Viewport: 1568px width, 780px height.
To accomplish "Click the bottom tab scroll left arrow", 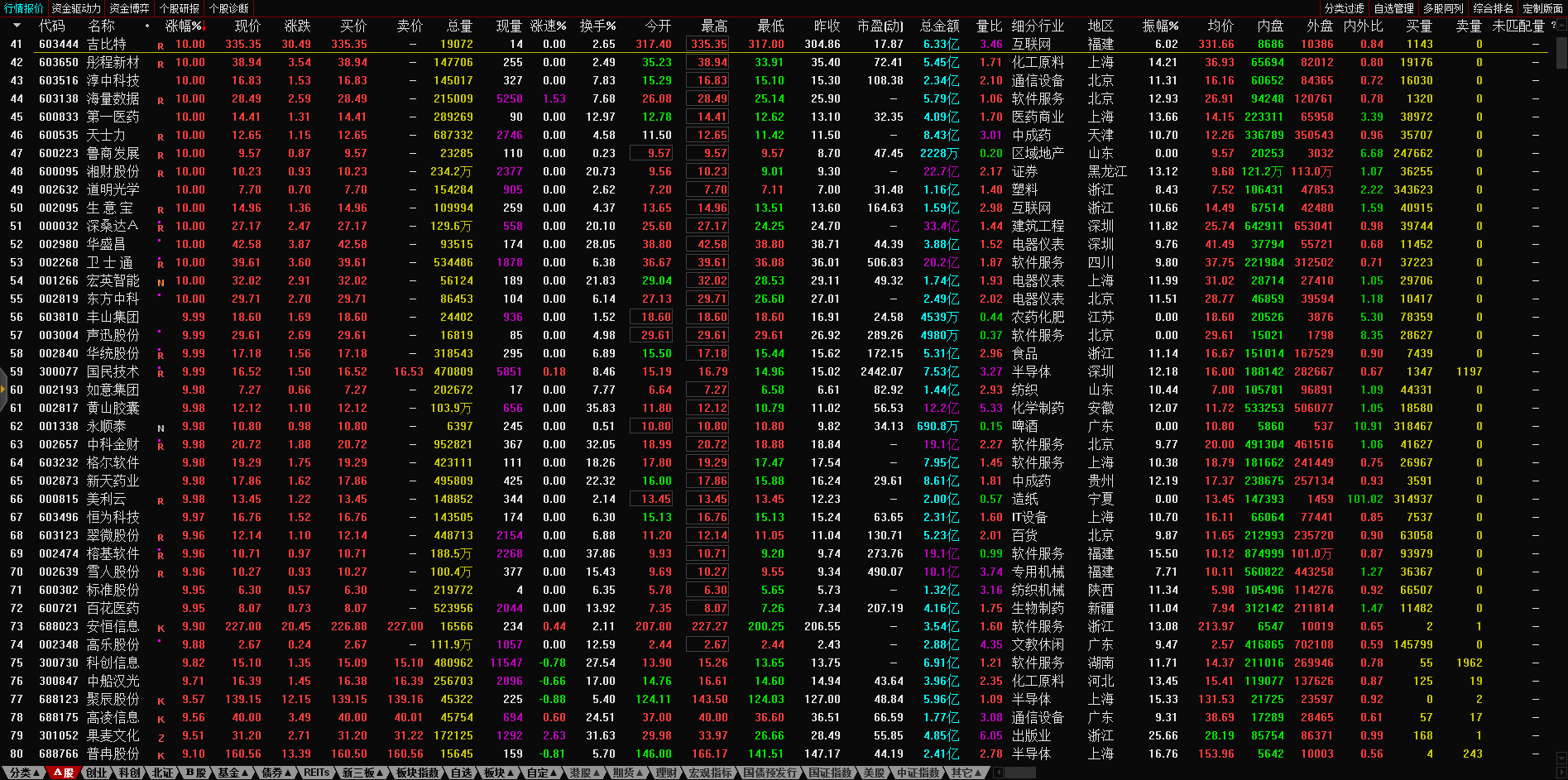I will tap(999, 773).
